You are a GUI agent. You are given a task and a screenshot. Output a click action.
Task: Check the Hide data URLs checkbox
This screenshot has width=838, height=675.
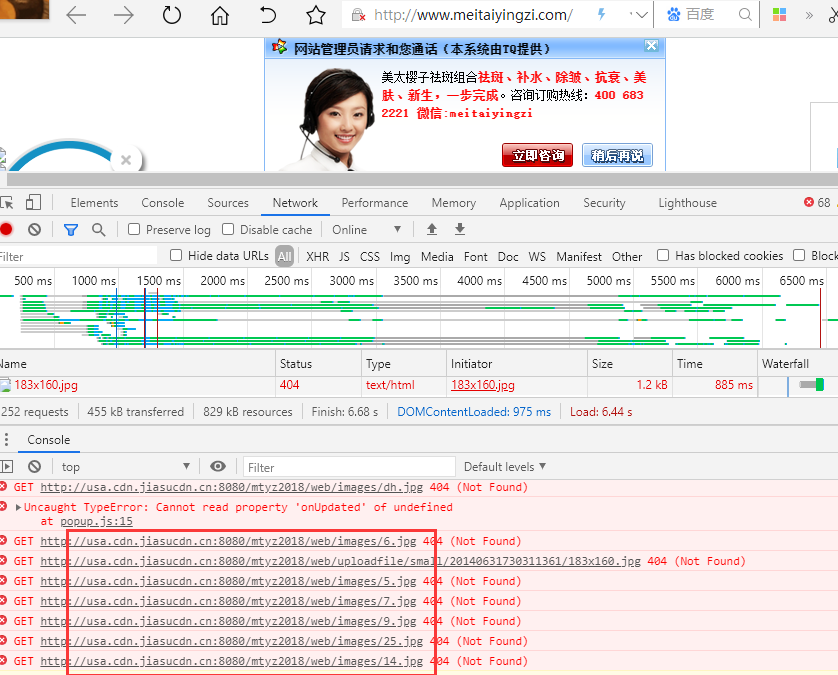tap(176, 255)
